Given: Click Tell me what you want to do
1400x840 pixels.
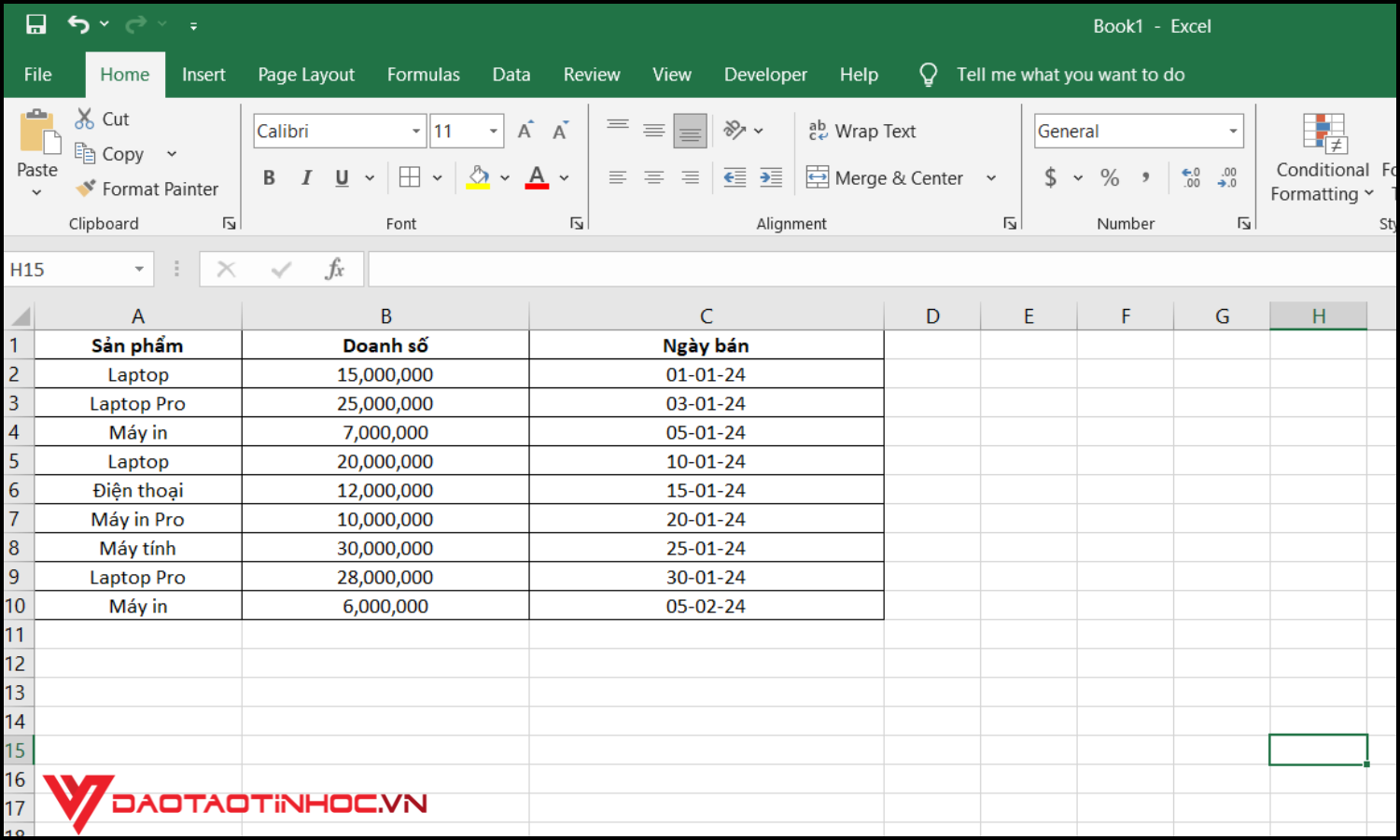Looking at the screenshot, I should (x=1070, y=75).
